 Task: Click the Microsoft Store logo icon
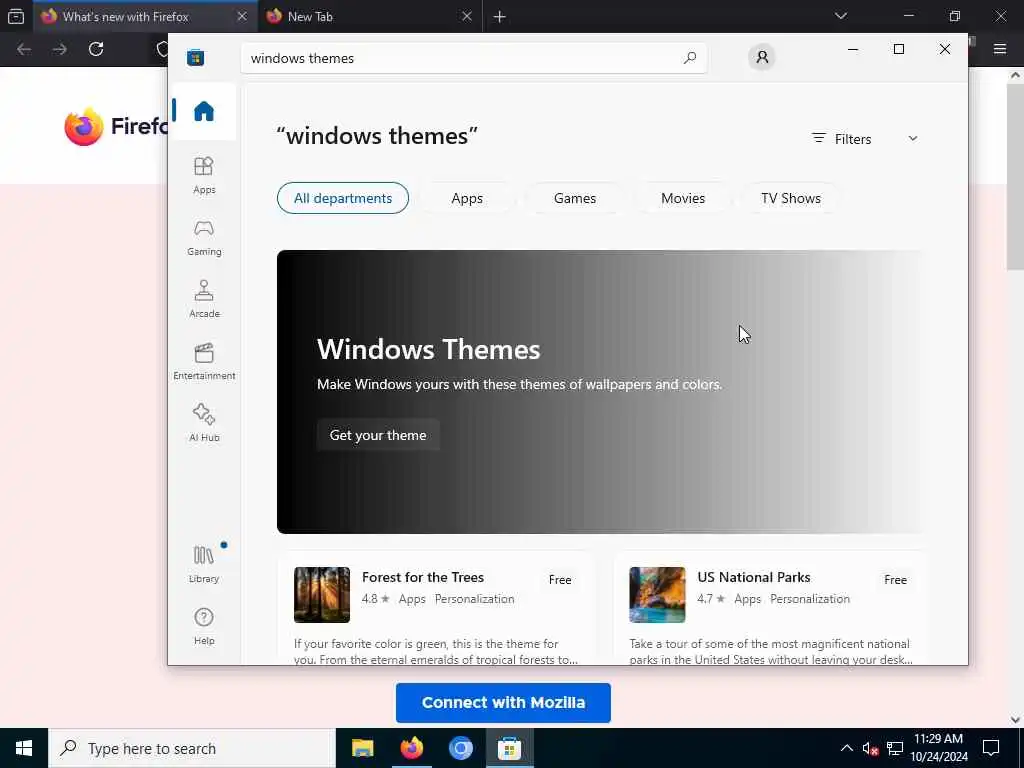195,57
